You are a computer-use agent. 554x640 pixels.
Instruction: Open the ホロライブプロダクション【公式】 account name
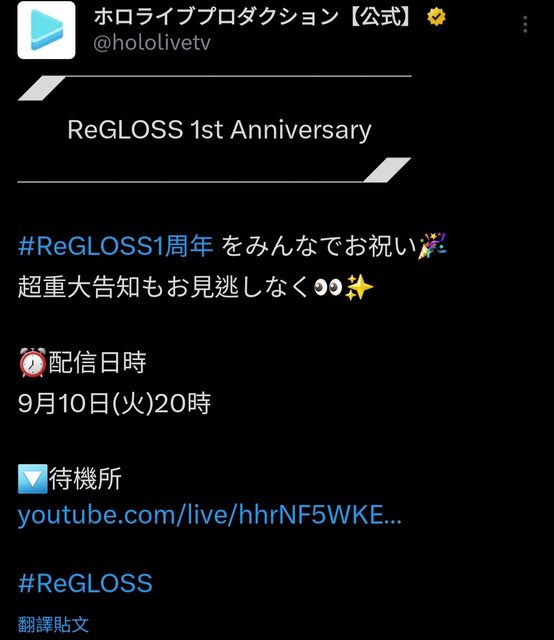[x=252, y=17]
